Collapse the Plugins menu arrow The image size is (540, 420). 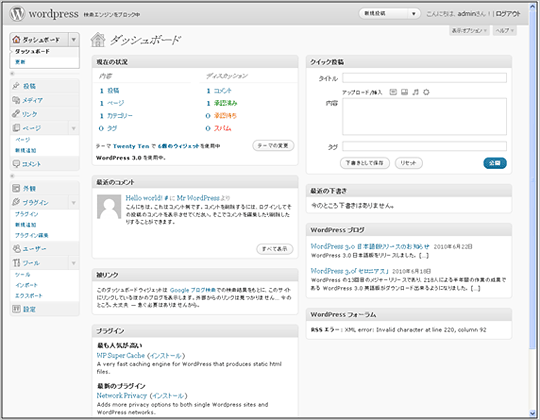click(74, 202)
